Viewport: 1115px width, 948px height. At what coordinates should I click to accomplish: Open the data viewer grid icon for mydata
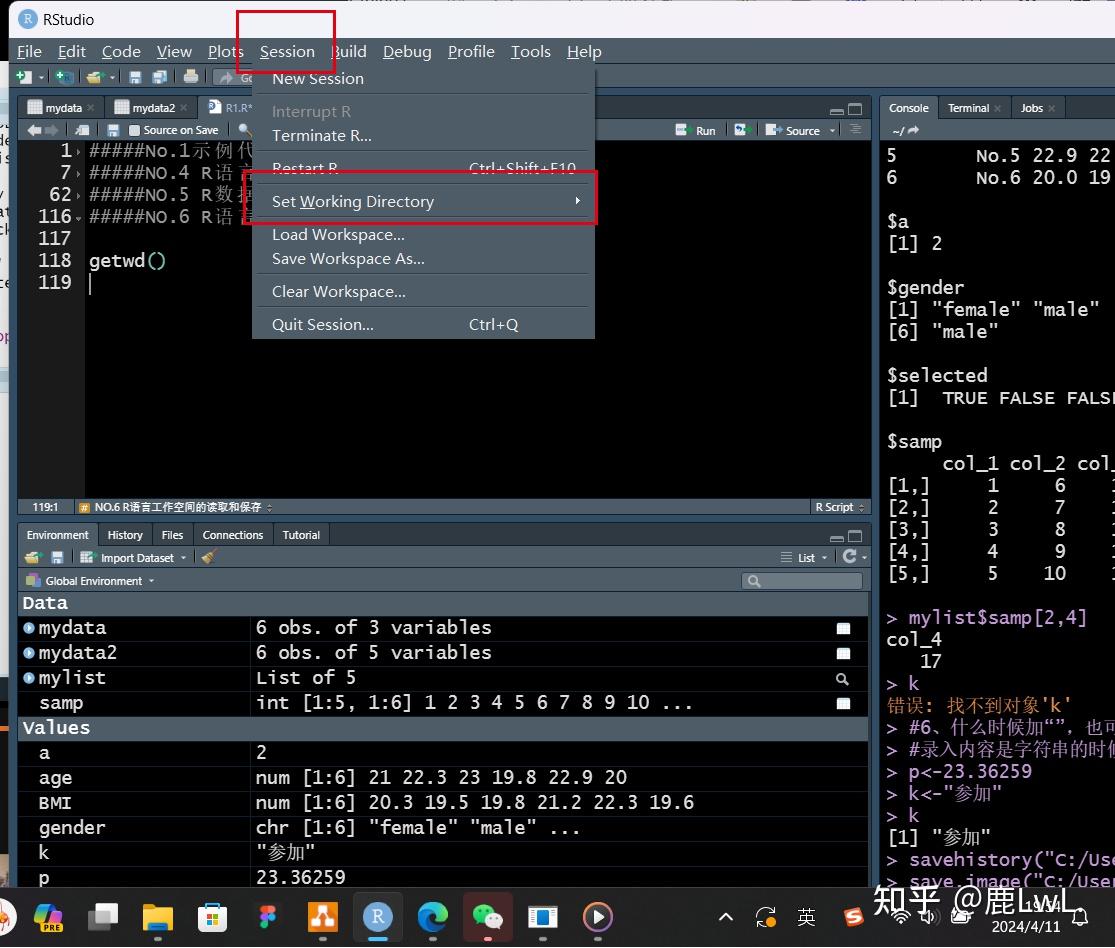click(843, 628)
